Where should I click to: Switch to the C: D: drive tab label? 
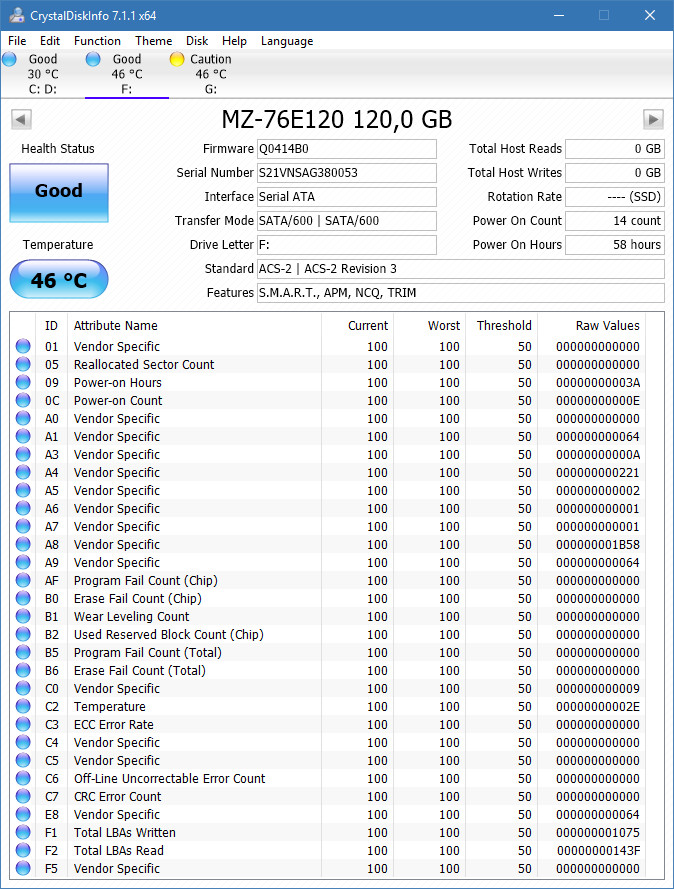[43, 89]
